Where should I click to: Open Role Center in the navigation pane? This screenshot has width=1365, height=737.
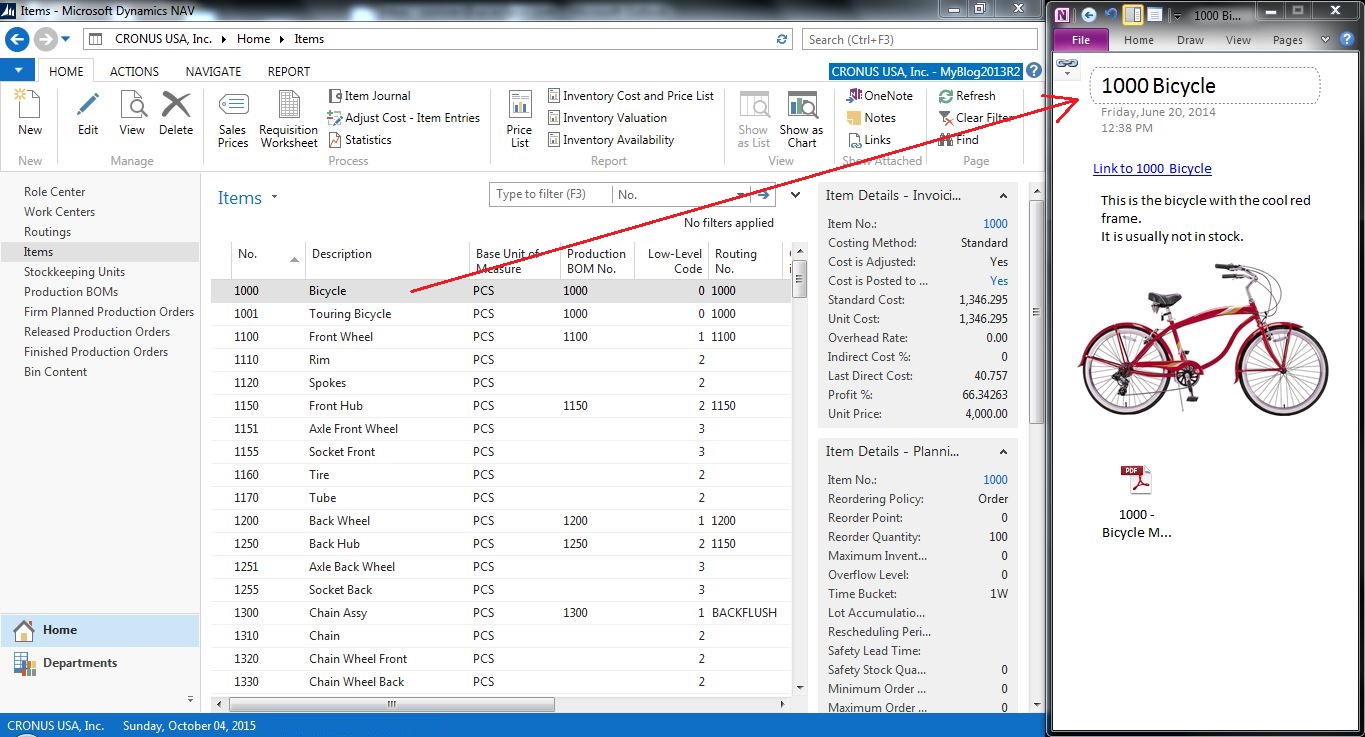coord(55,192)
